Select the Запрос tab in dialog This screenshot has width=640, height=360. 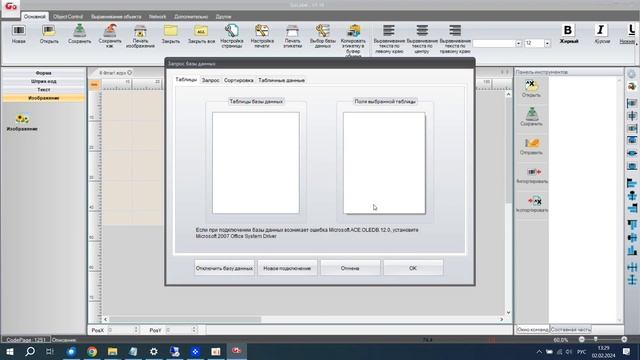pos(211,80)
